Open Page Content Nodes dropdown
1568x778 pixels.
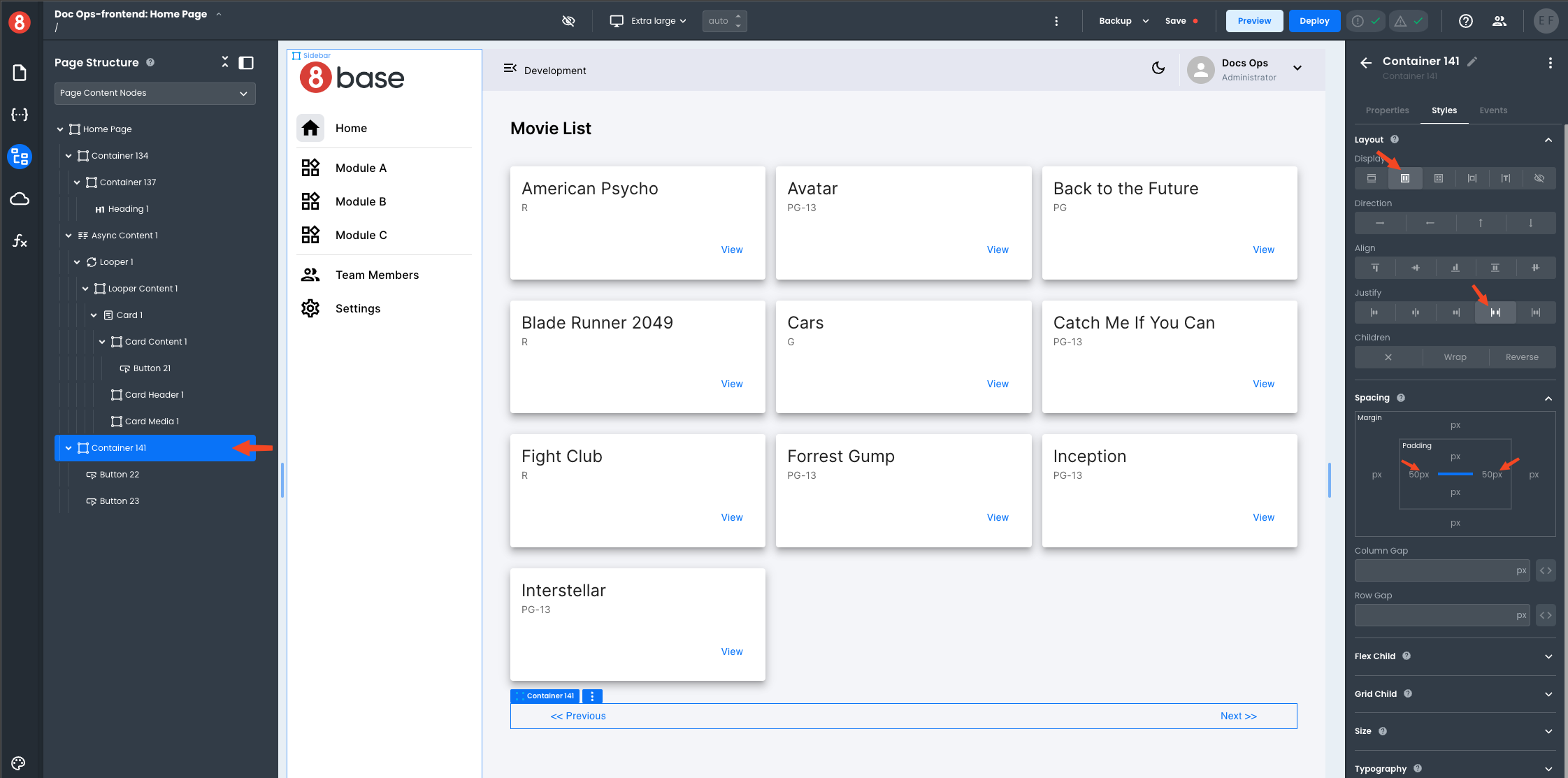[154, 93]
